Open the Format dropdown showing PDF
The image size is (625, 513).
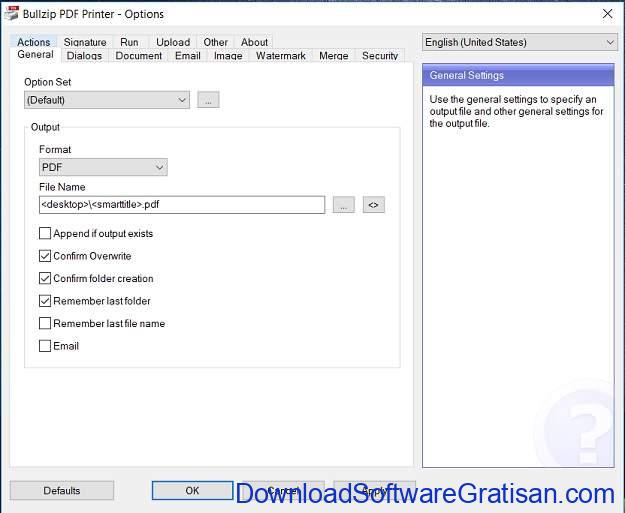[x=103, y=167]
